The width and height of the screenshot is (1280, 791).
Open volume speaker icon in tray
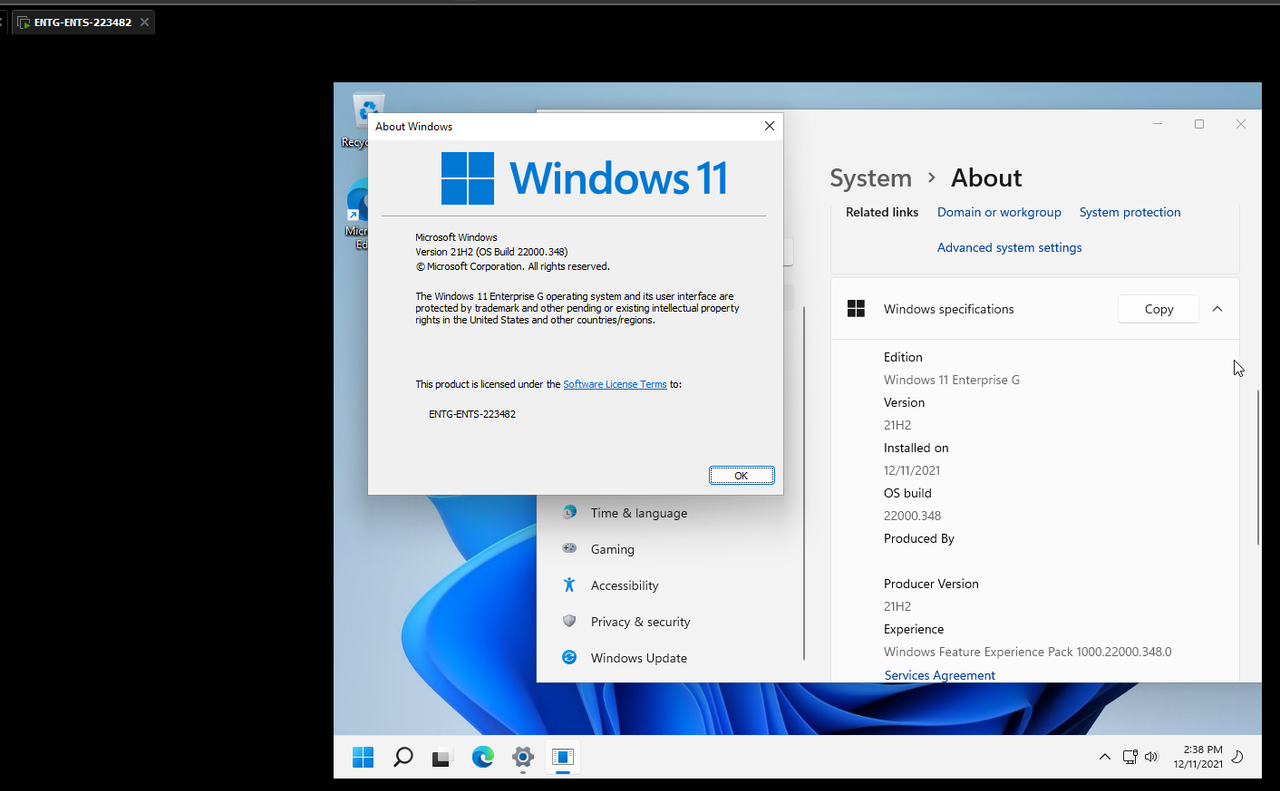click(x=1151, y=757)
